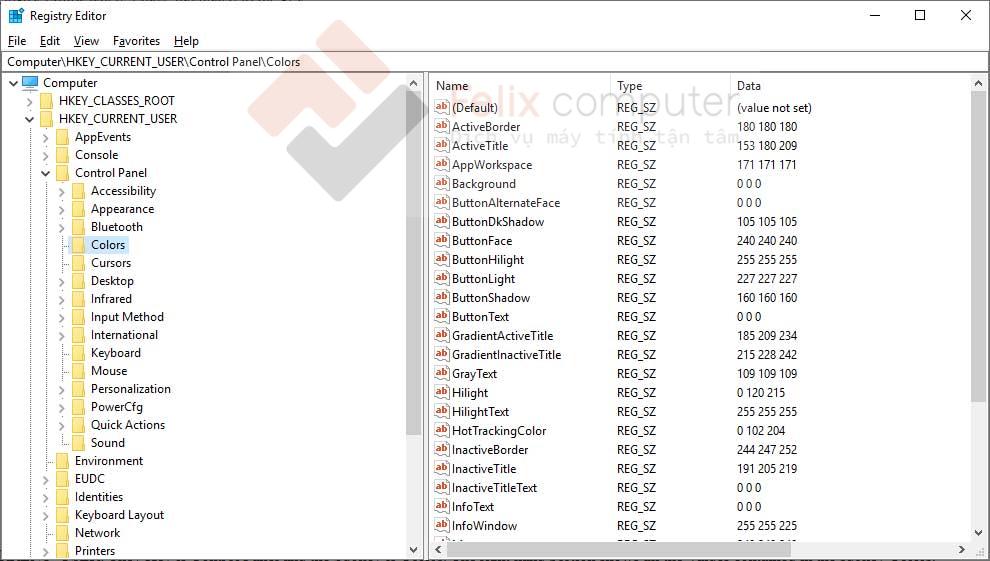
Task: Open the Favorites menu
Action: [x=136, y=41]
